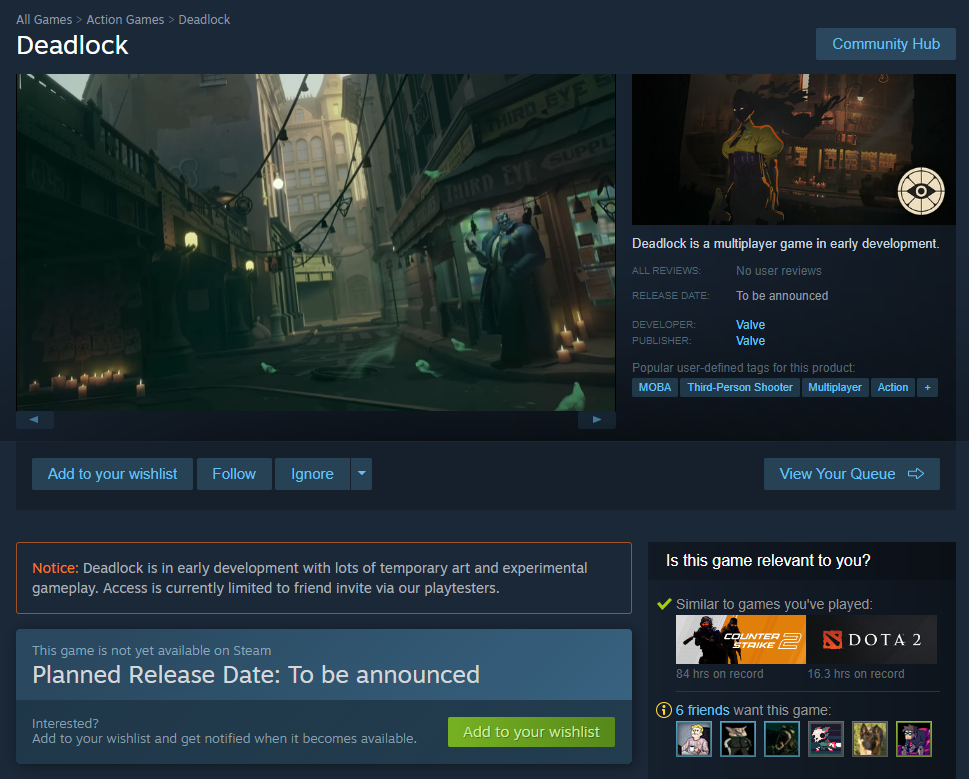Click the Ignore button

pos(312,474)
